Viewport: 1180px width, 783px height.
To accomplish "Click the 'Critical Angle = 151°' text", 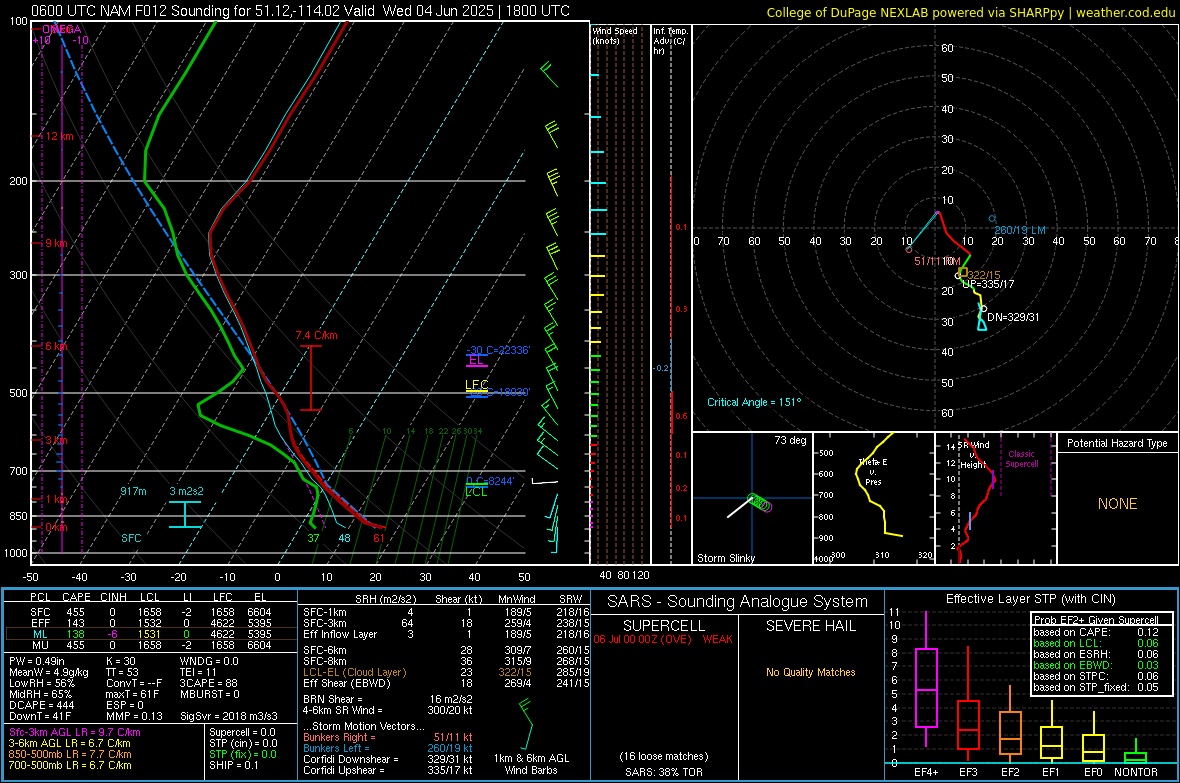I will tap(754, 402).
